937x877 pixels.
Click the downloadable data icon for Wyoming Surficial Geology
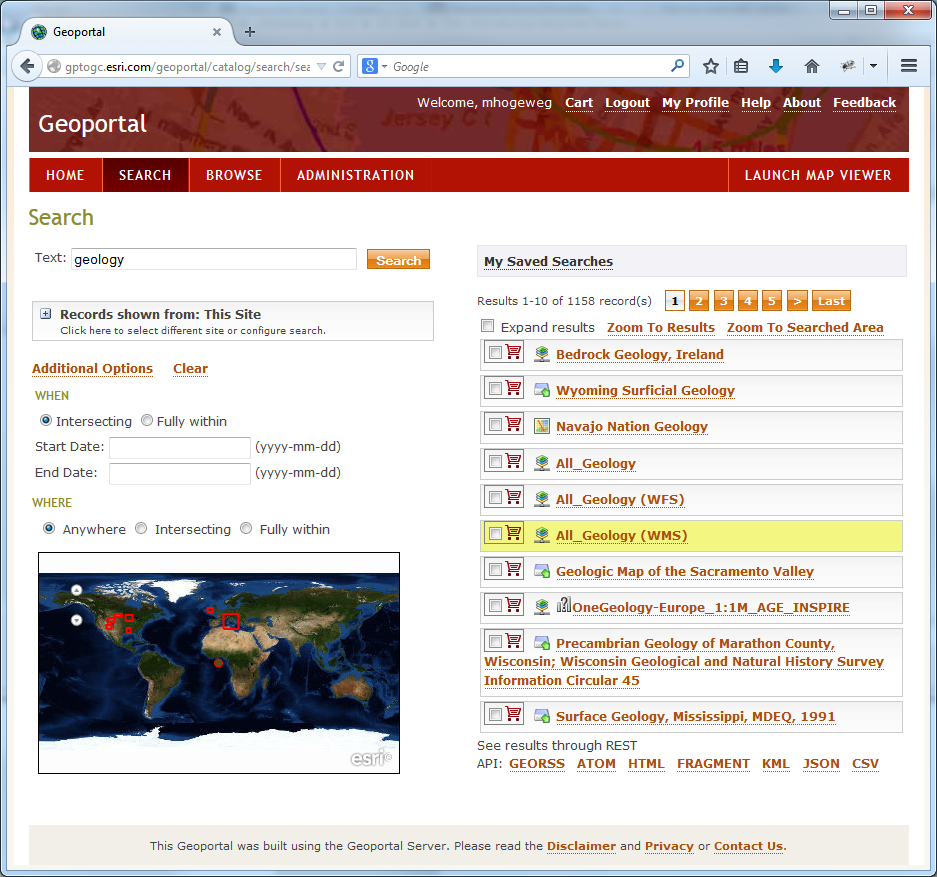[x=541, y=389]
